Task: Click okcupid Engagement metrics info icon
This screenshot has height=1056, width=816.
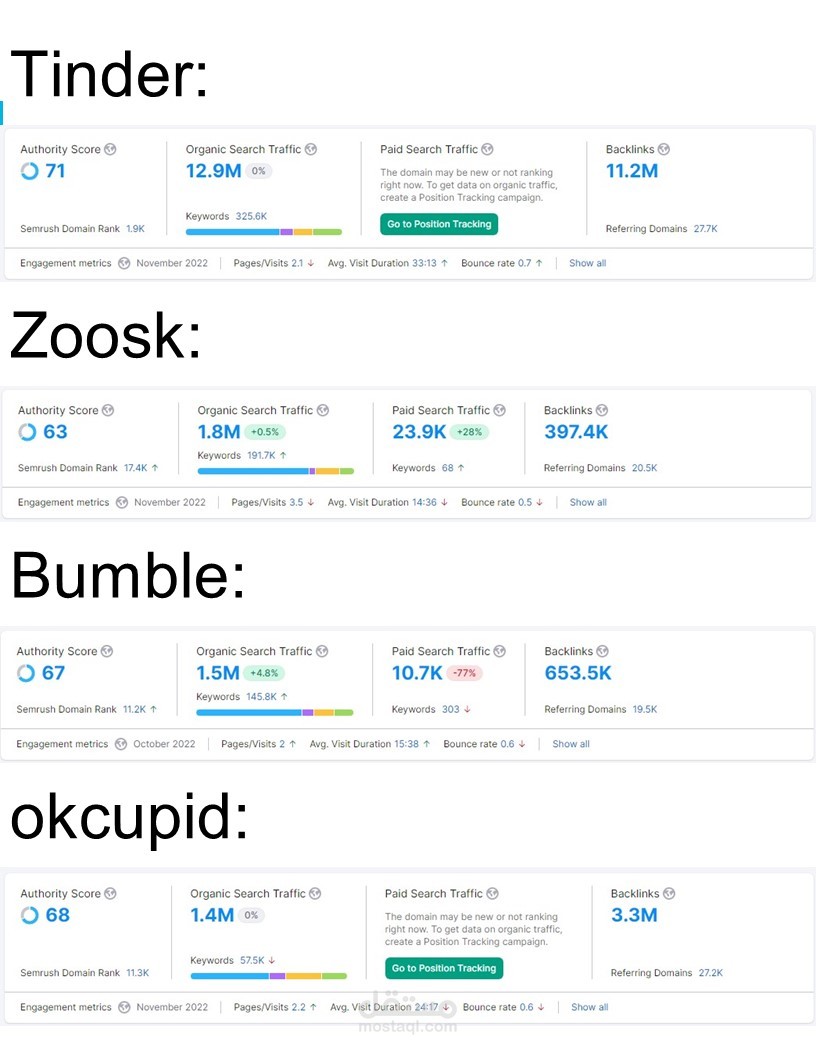Action: point(120,1007)
